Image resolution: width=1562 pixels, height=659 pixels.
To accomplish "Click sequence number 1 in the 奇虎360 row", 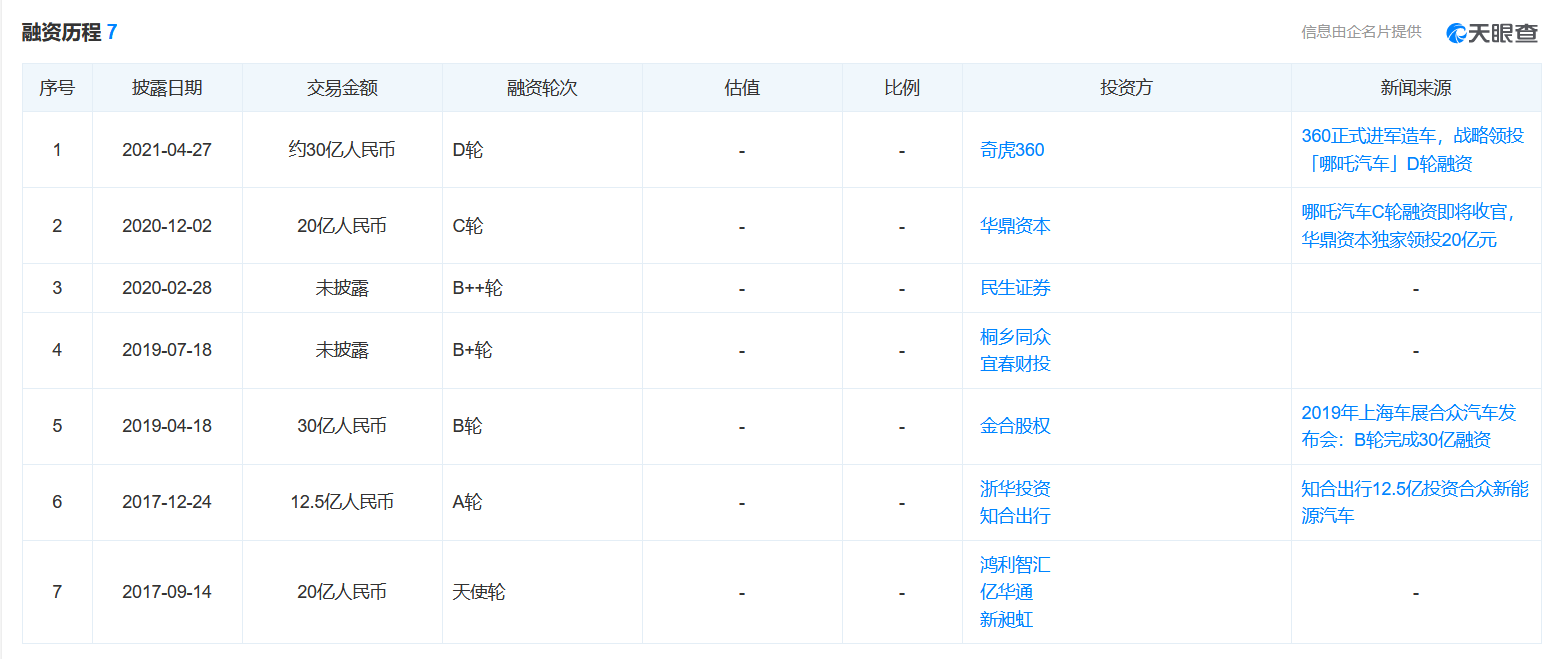I will (x=57, y=150).
